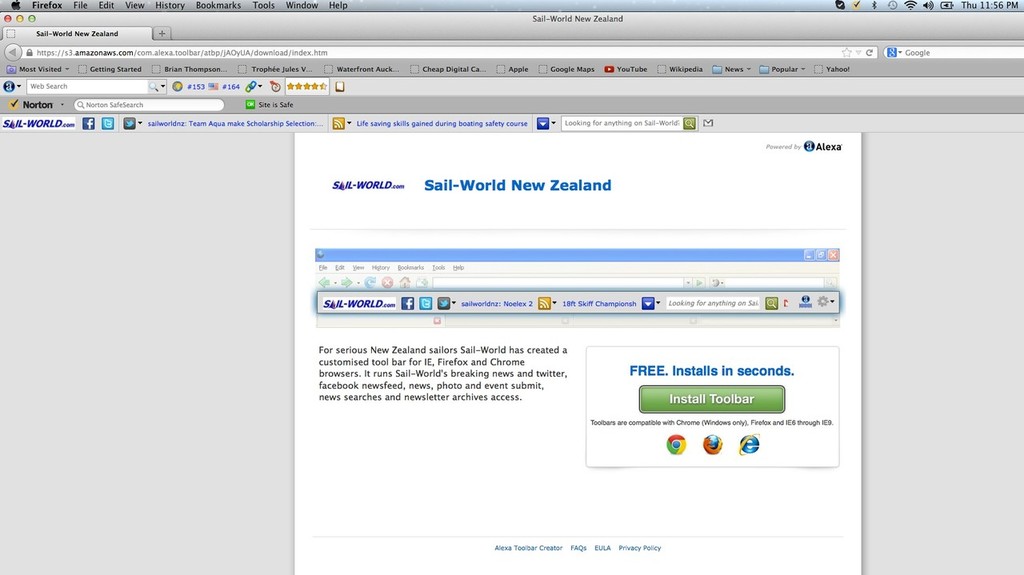
Task: Click the Alexa Wayback stopwatch icon
Action: pos(275,86)
